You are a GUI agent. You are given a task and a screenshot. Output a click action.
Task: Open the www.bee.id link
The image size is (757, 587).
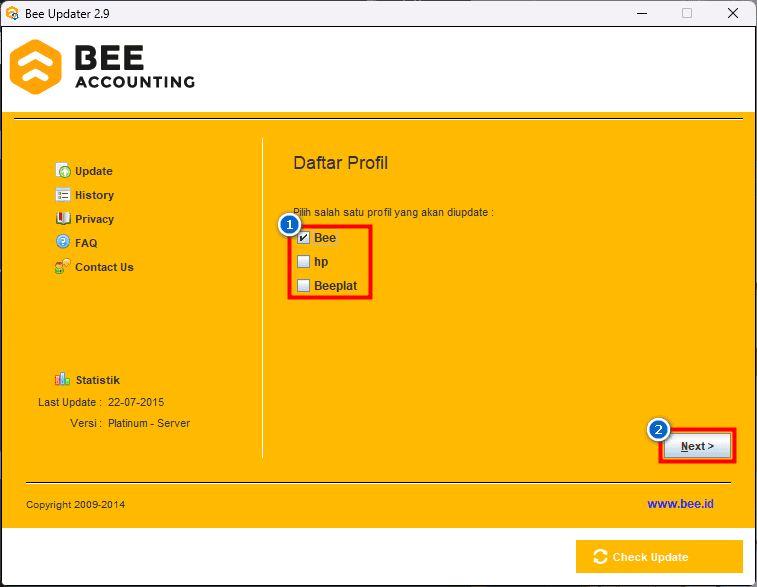680,504
